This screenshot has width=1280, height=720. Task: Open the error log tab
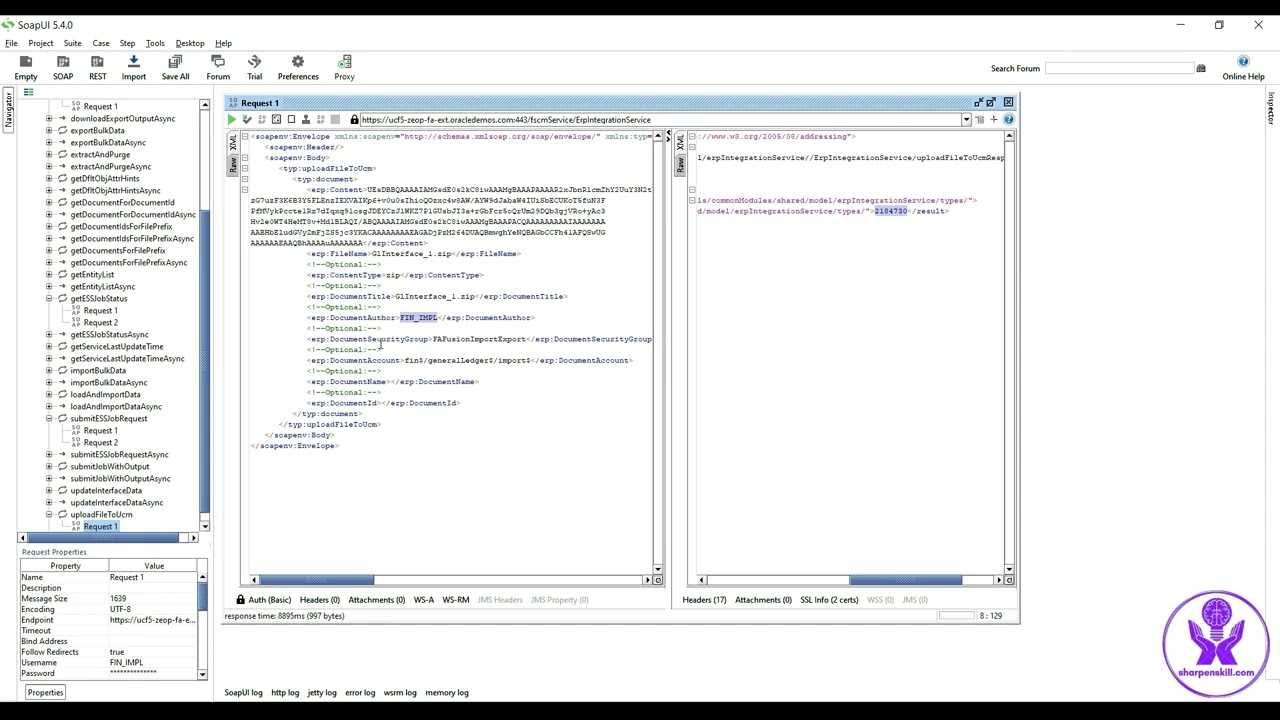click(360, 692)
